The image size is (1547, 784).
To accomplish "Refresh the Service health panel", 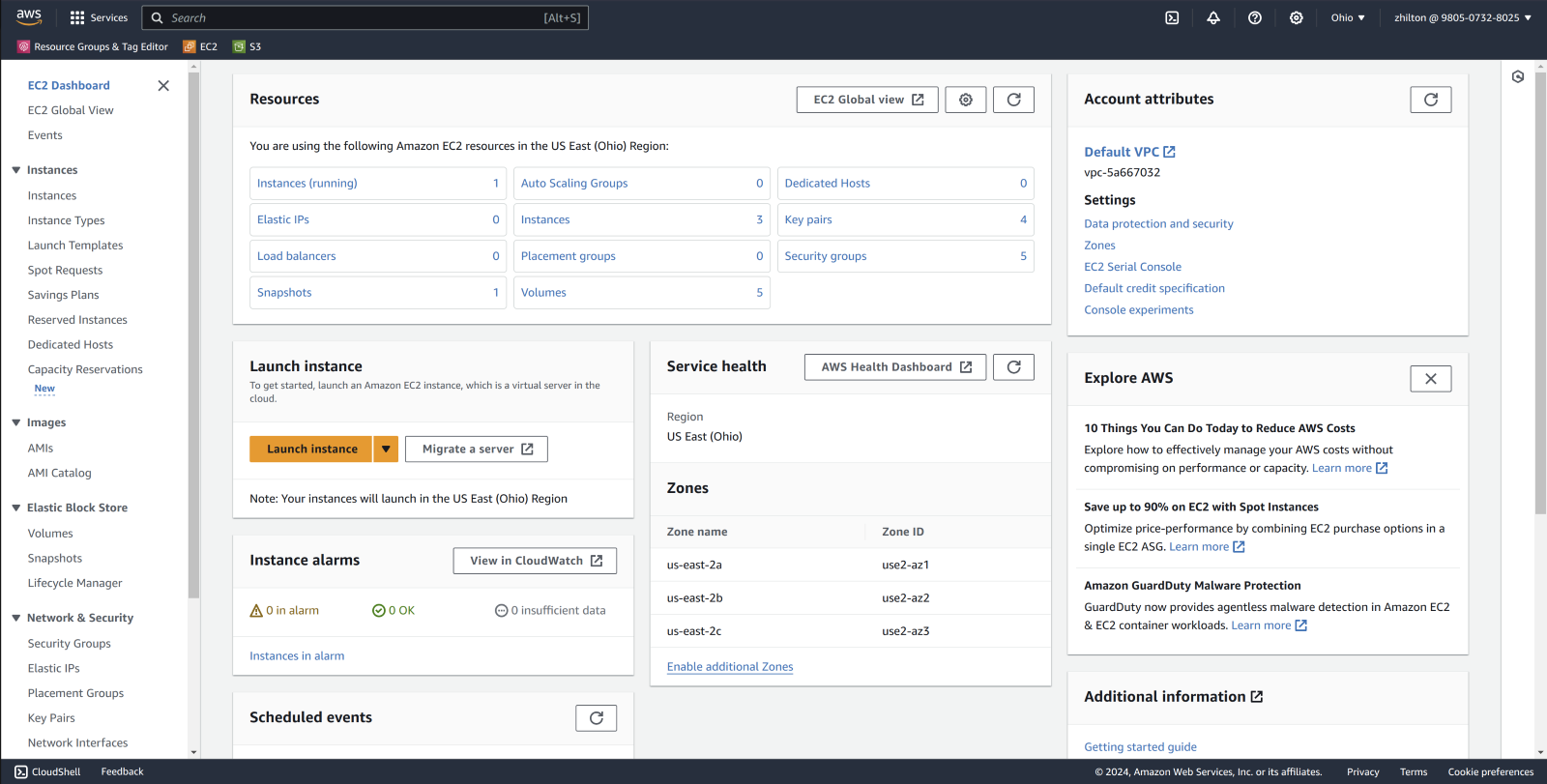I will click(1014, 367).
